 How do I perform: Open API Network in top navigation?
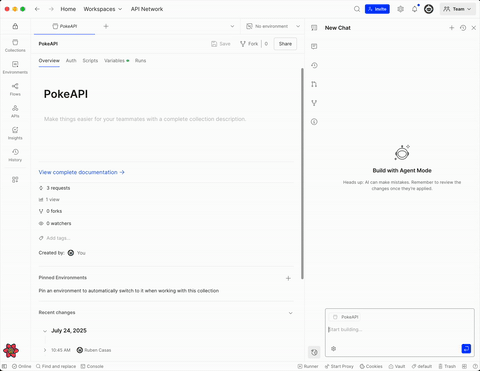click(x=147, y=9)
